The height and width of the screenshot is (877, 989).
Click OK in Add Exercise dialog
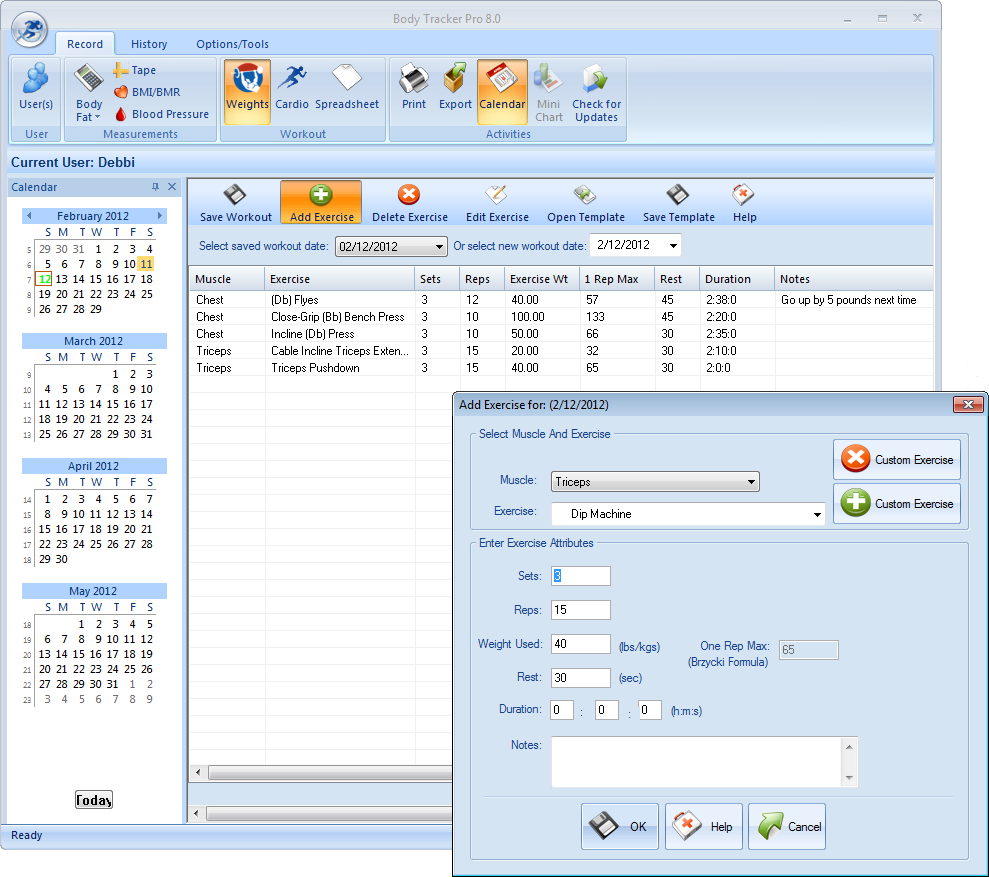coord(619,827)
